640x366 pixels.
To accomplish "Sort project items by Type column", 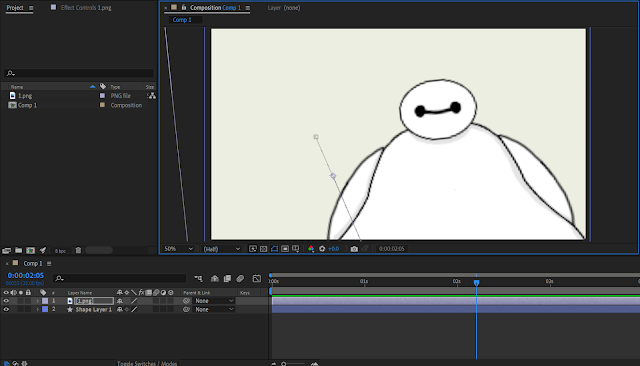I will (x=115, y=87).
